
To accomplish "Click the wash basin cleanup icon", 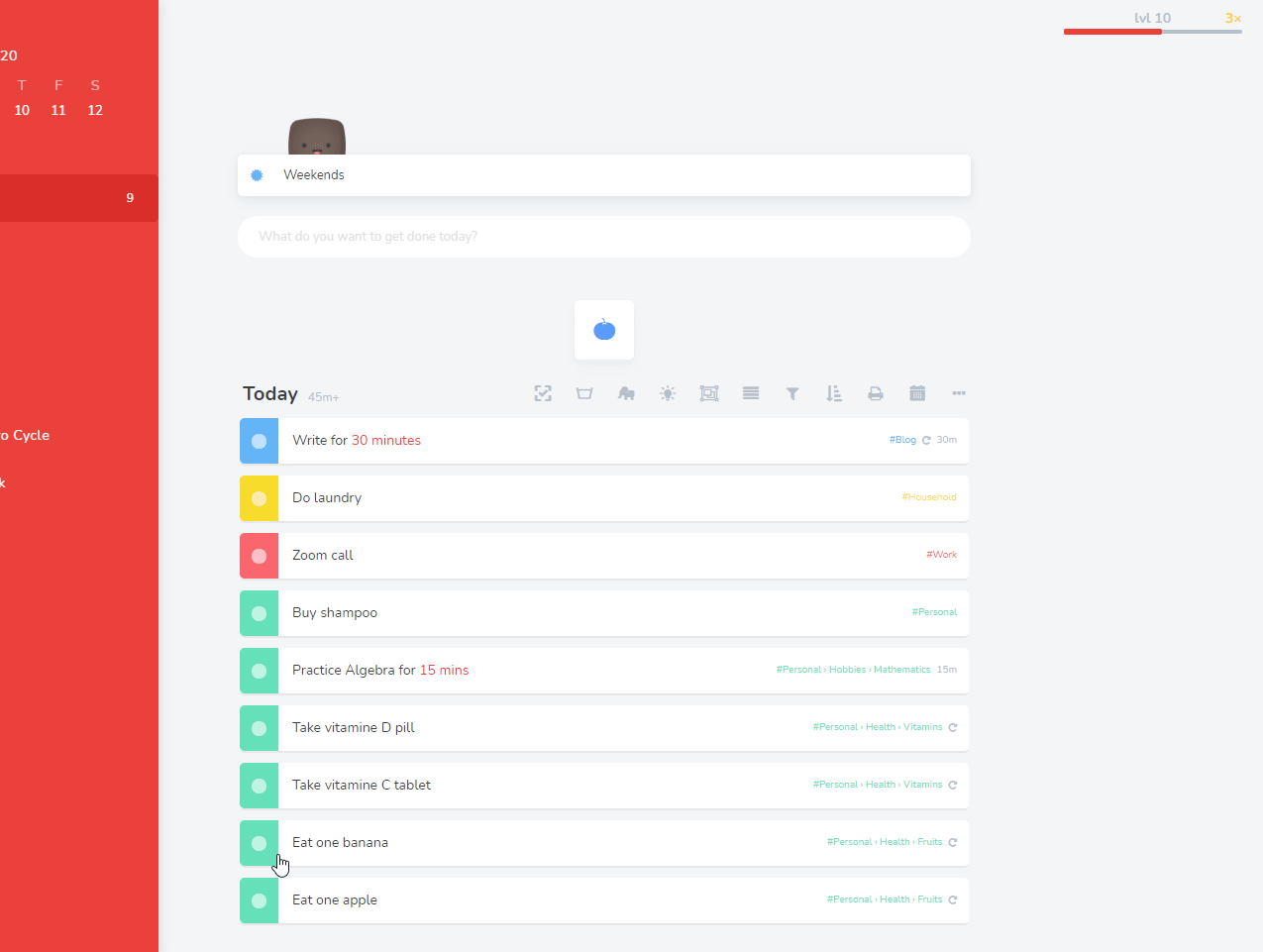I will coord(584,393).
